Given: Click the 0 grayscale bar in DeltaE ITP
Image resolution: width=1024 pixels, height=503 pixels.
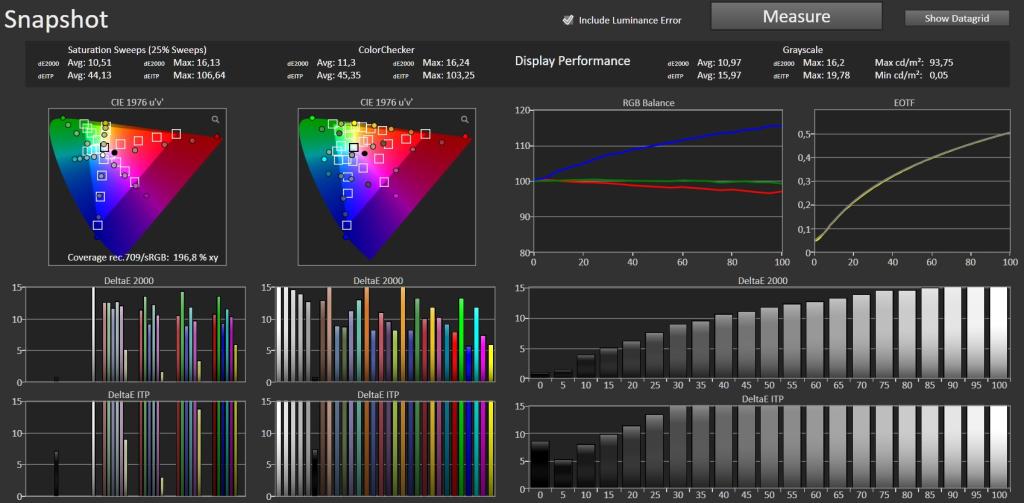Looking at the screenshot, I should 539,465.
